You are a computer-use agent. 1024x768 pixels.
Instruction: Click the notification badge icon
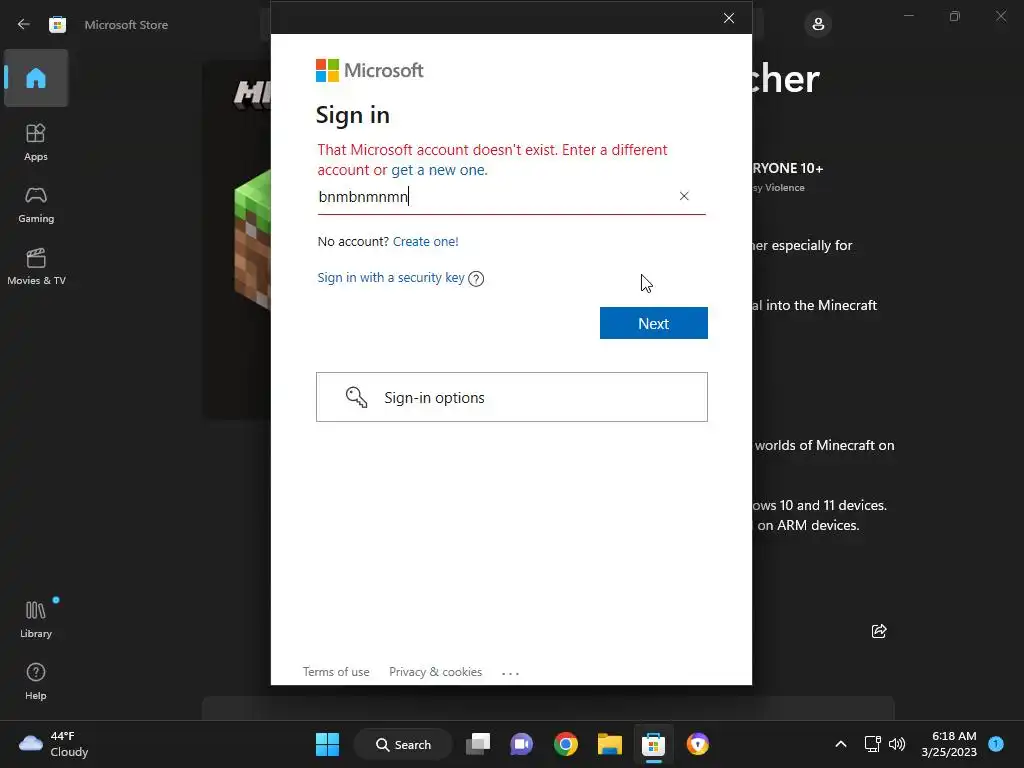[x=996, y=744]
